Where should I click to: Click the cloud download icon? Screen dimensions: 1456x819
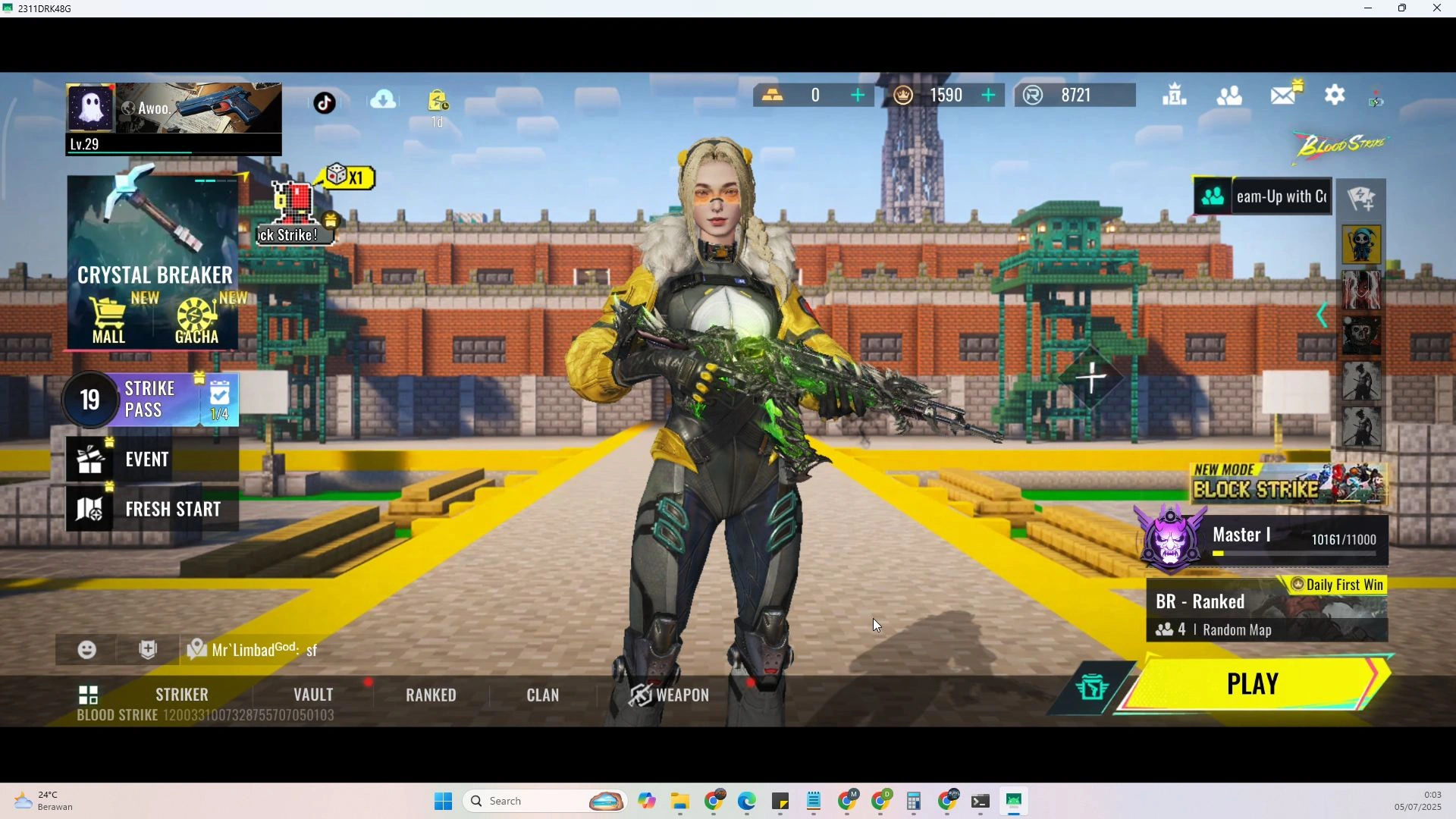click(x=384, y=99)
